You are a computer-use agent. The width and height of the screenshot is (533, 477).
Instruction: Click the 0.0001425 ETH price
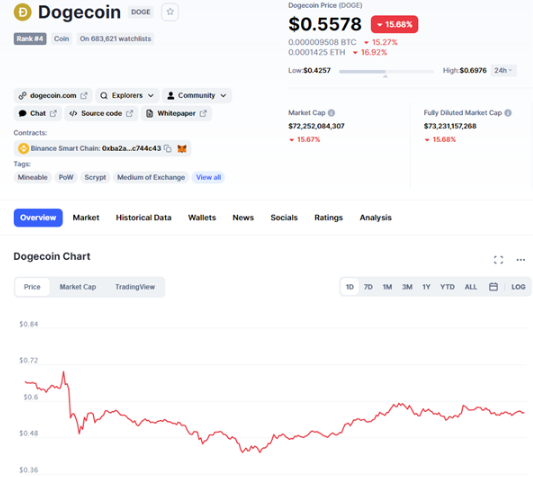[x=317, y=52]
